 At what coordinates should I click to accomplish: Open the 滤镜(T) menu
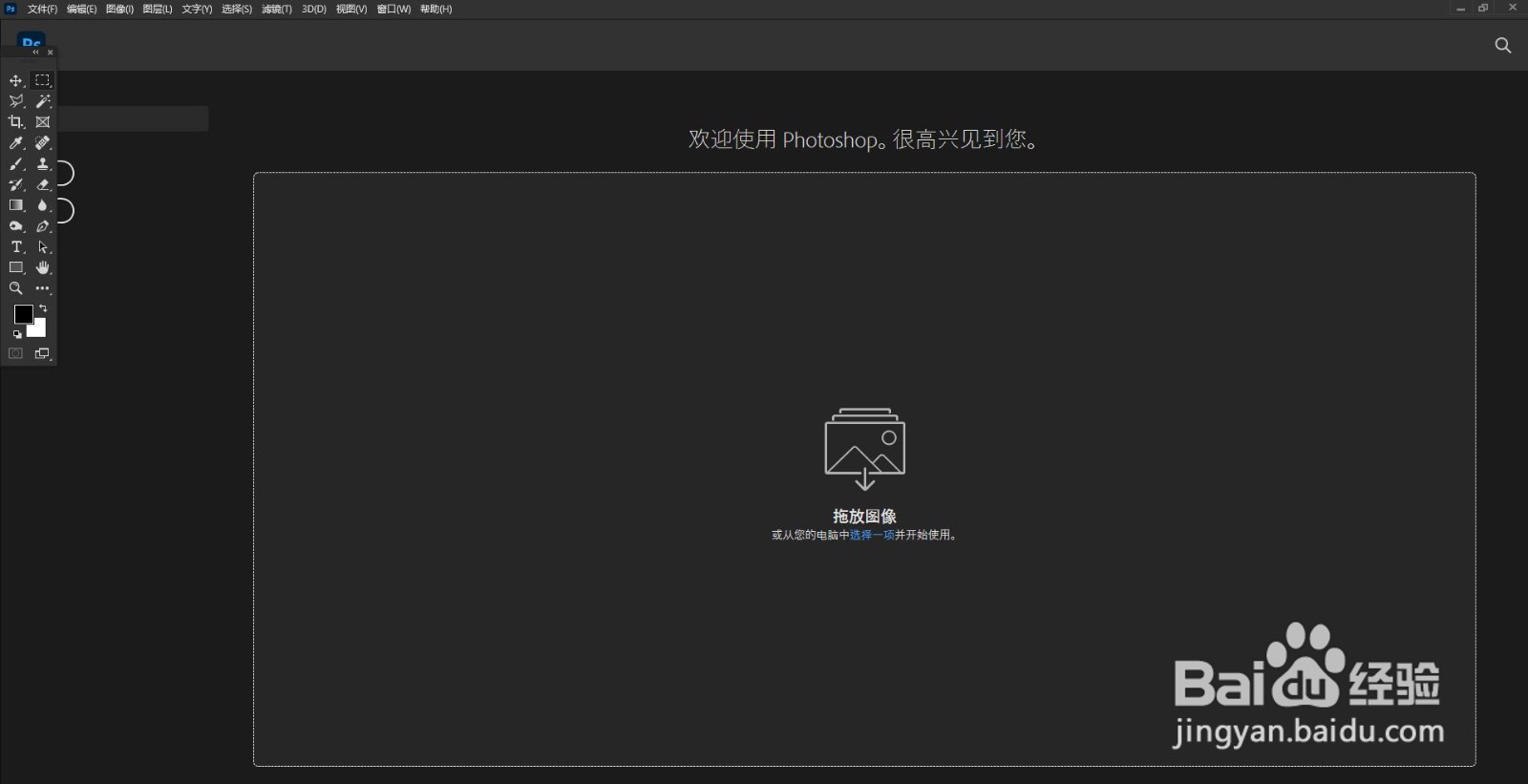[277, 9]
